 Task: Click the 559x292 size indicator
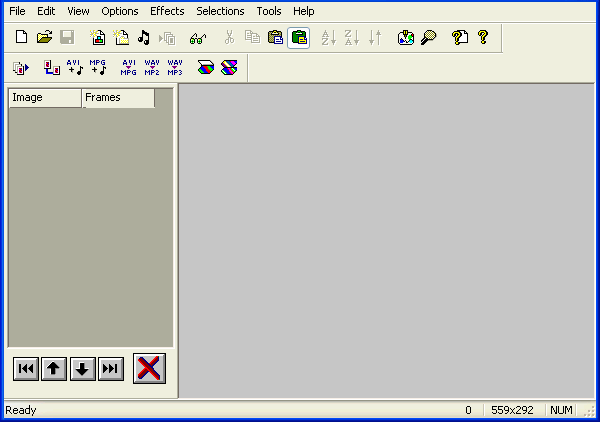(x=512, y=410)
